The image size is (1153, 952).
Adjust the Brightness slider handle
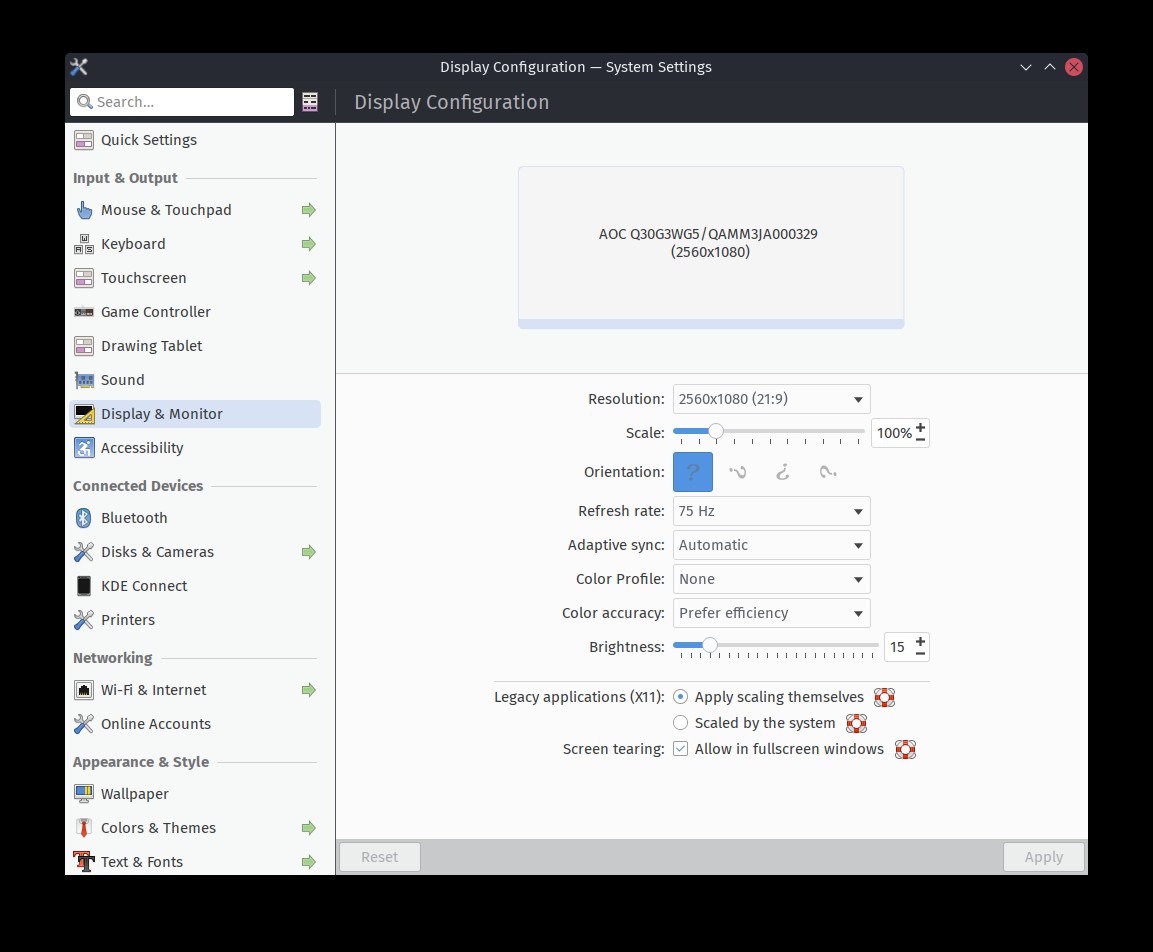710,645
